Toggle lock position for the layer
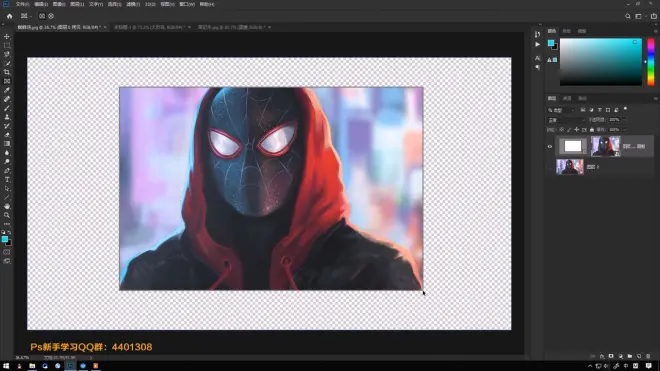This screenshot has width=660, height=371. [577, 130]
